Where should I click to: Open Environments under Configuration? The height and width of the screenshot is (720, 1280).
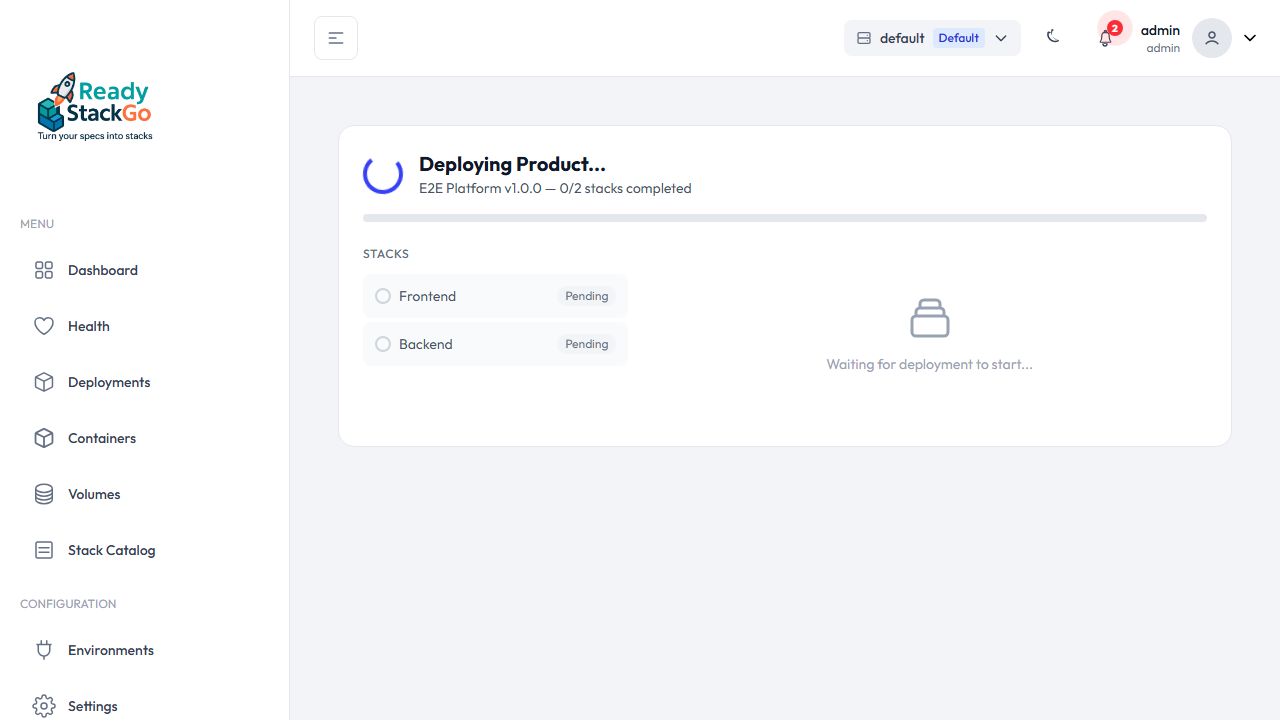pos(110,650)
